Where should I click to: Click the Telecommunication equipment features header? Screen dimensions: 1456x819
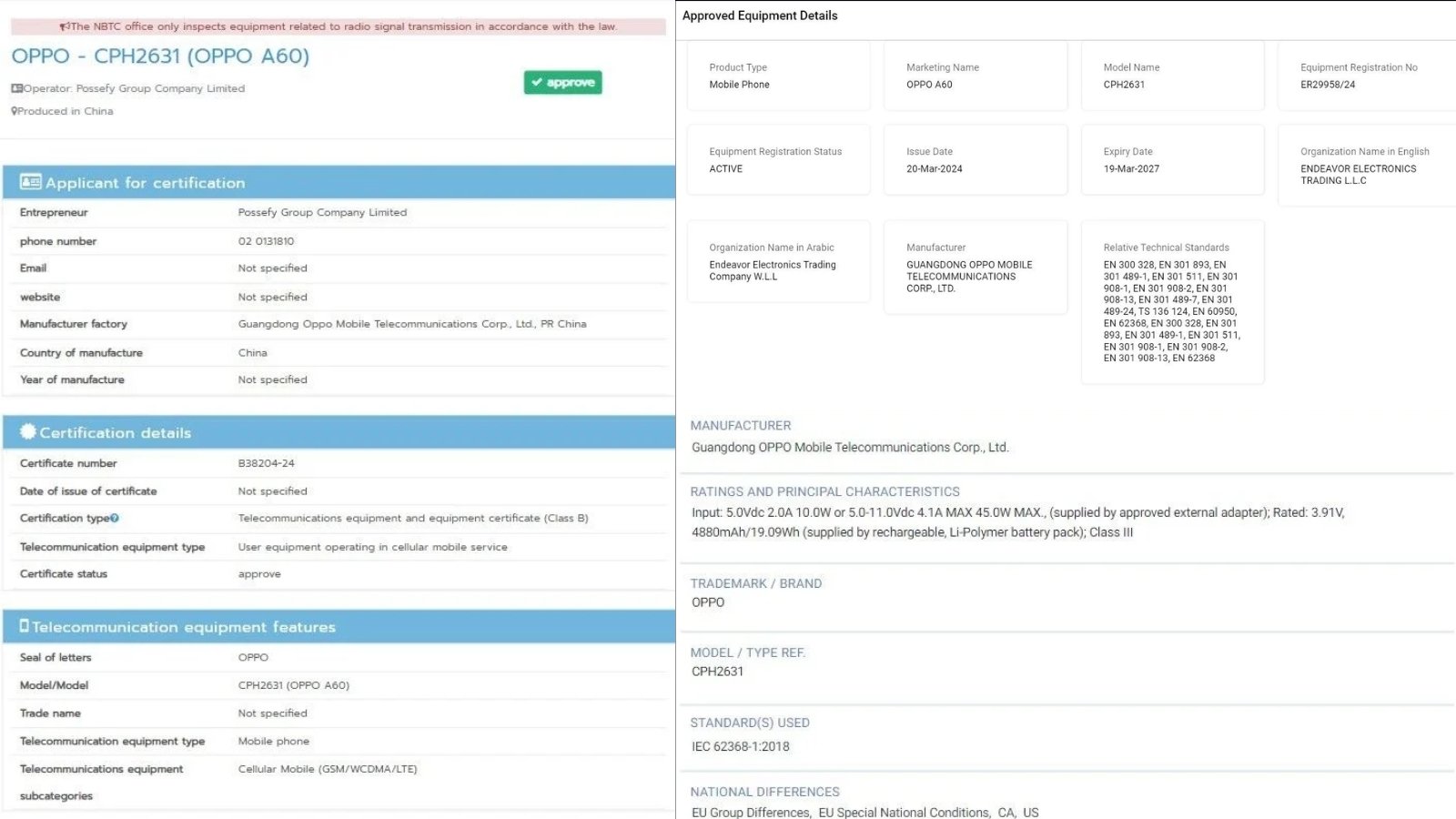[x=339, y=626]
